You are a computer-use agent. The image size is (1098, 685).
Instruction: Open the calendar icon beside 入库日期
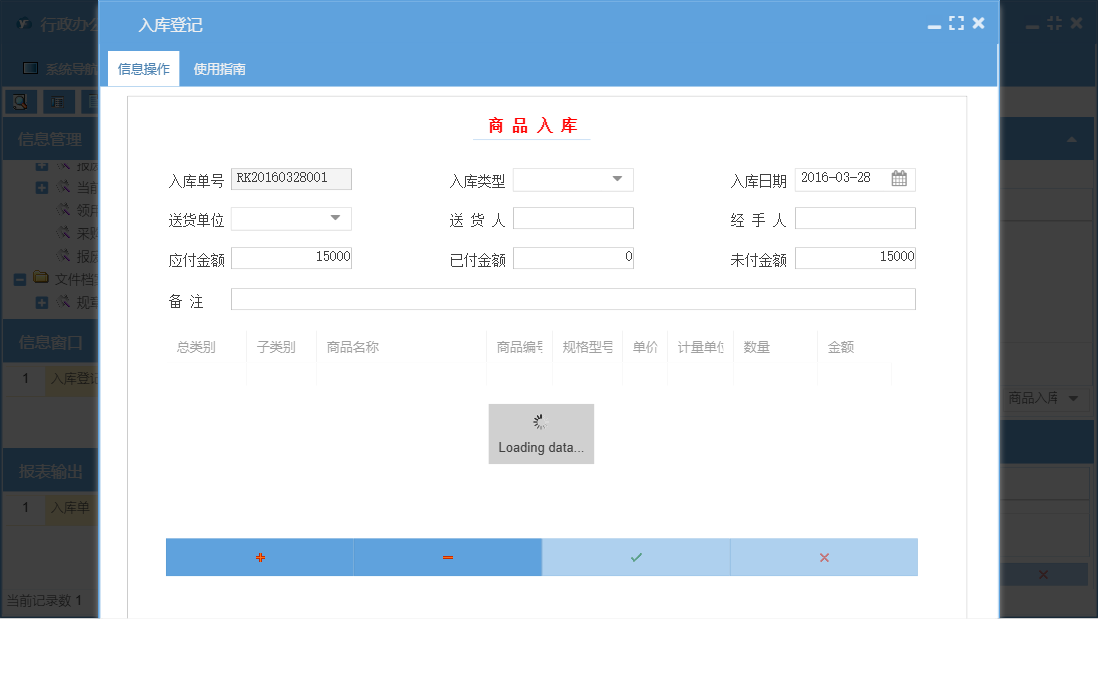[899, 179]
